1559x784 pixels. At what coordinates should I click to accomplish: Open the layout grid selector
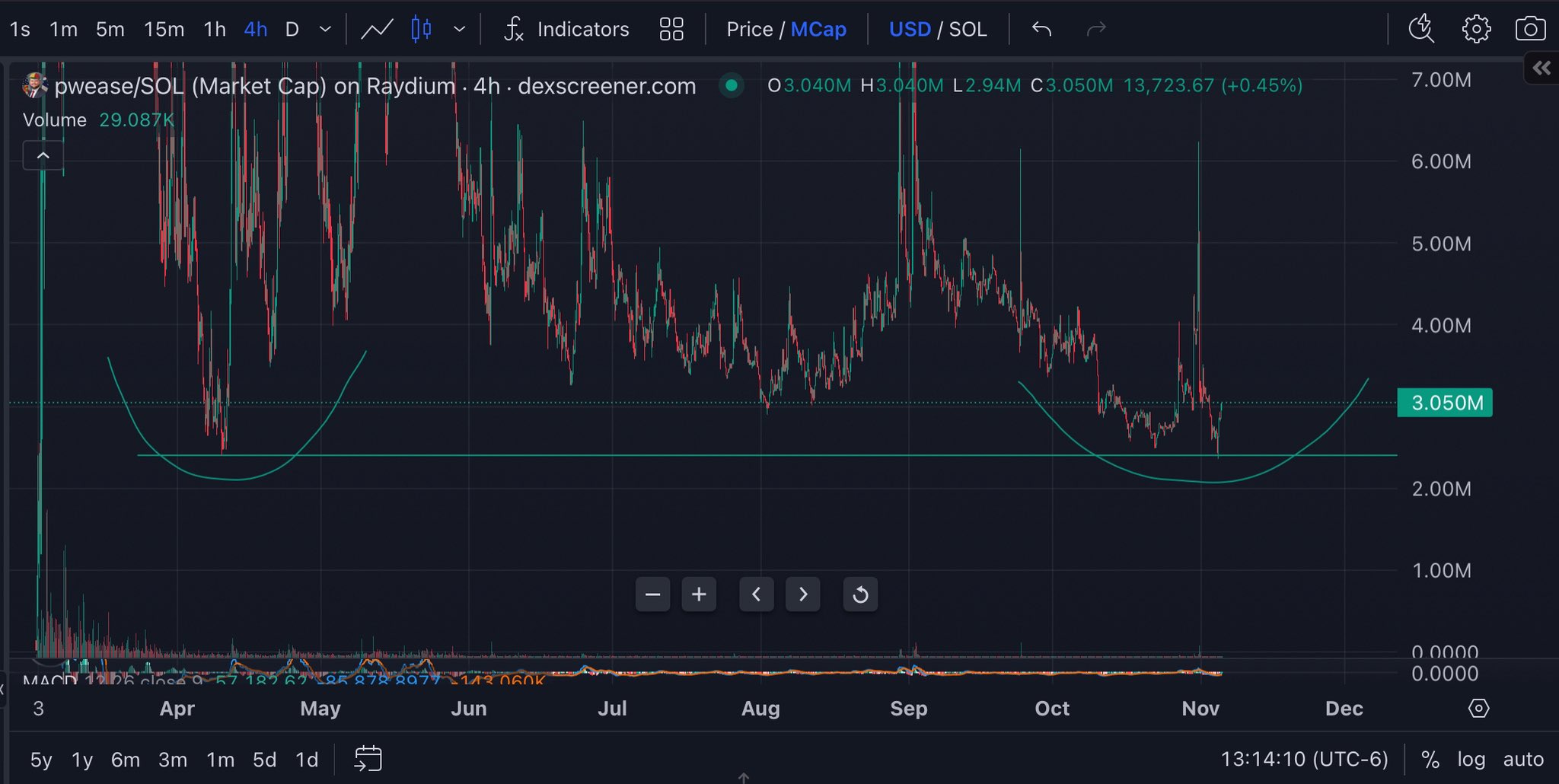coord(671,30)
